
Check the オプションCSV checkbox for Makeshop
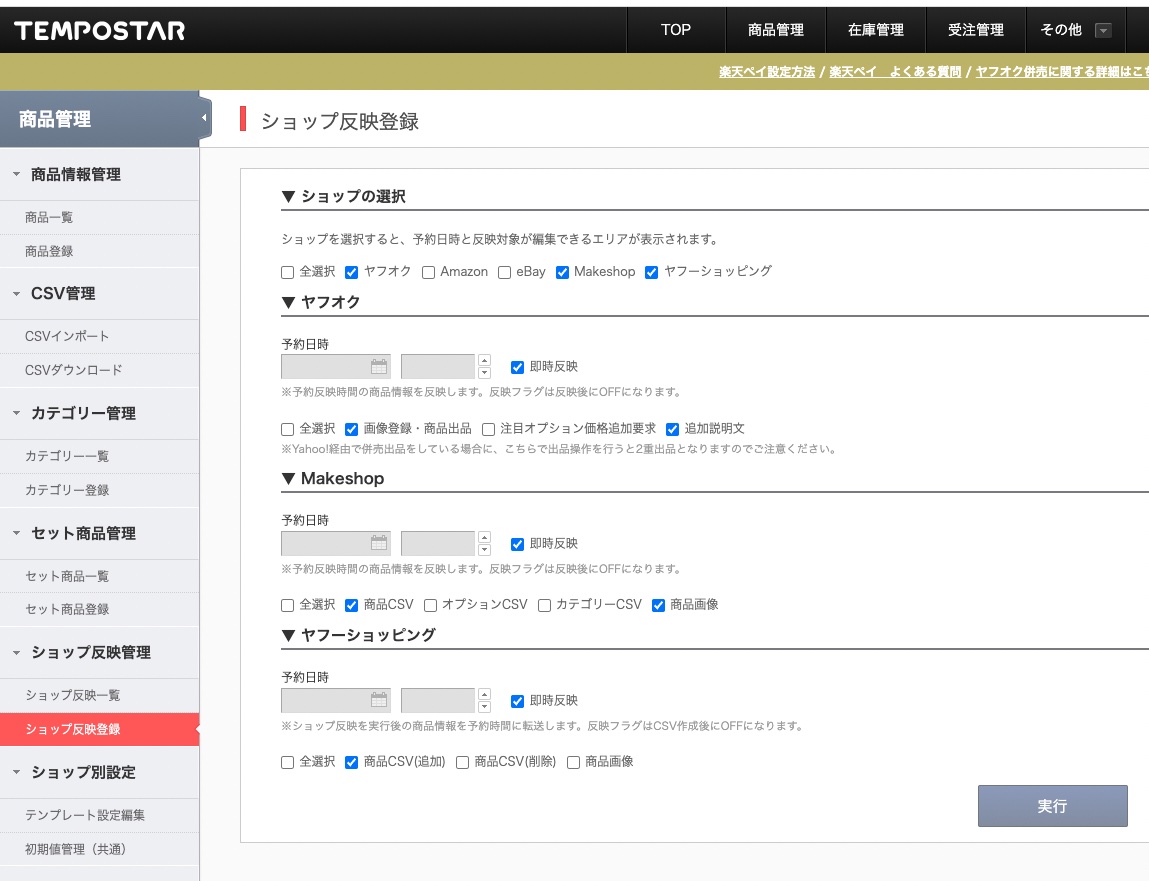tap(431, 605)
